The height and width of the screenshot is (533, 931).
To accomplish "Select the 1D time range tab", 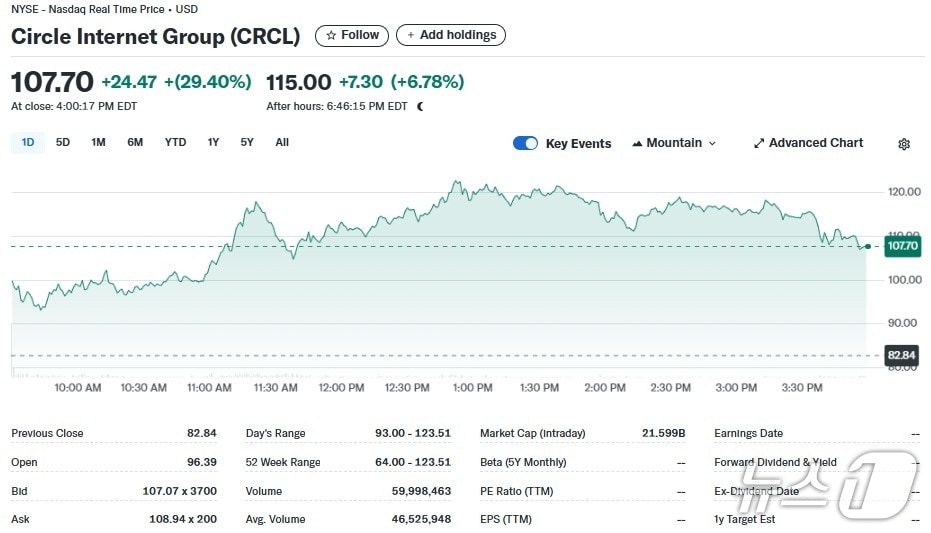I will tap(28, 142).
